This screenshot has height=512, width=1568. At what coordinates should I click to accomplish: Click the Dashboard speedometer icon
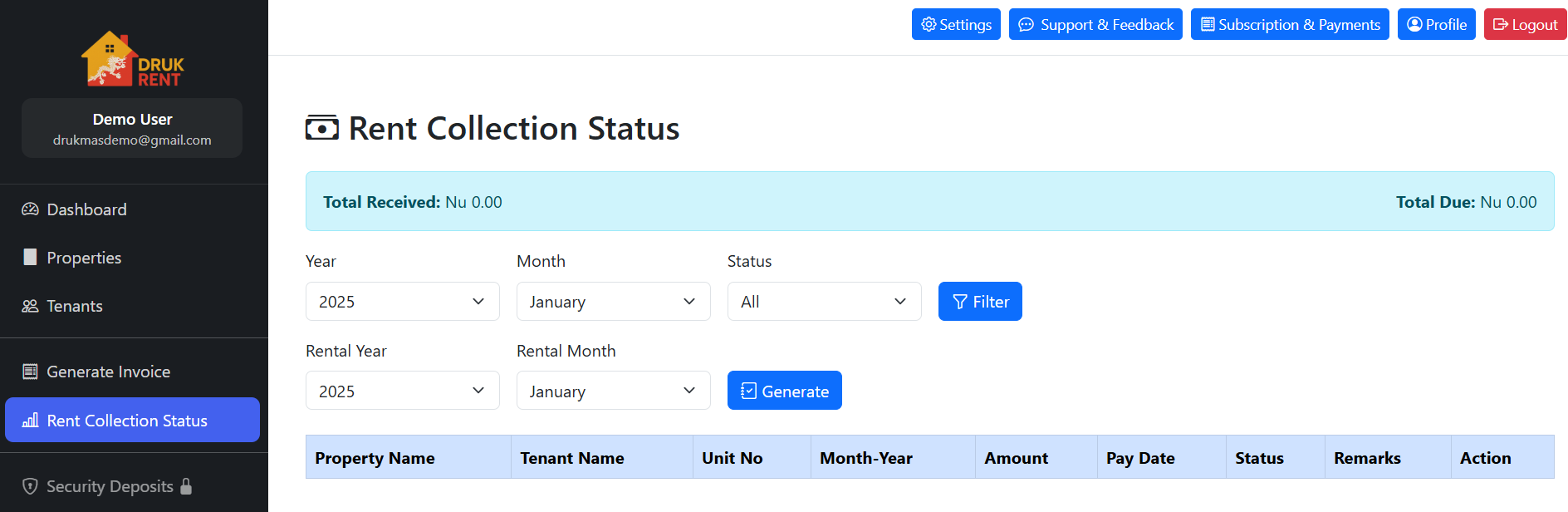coord(30,209)
